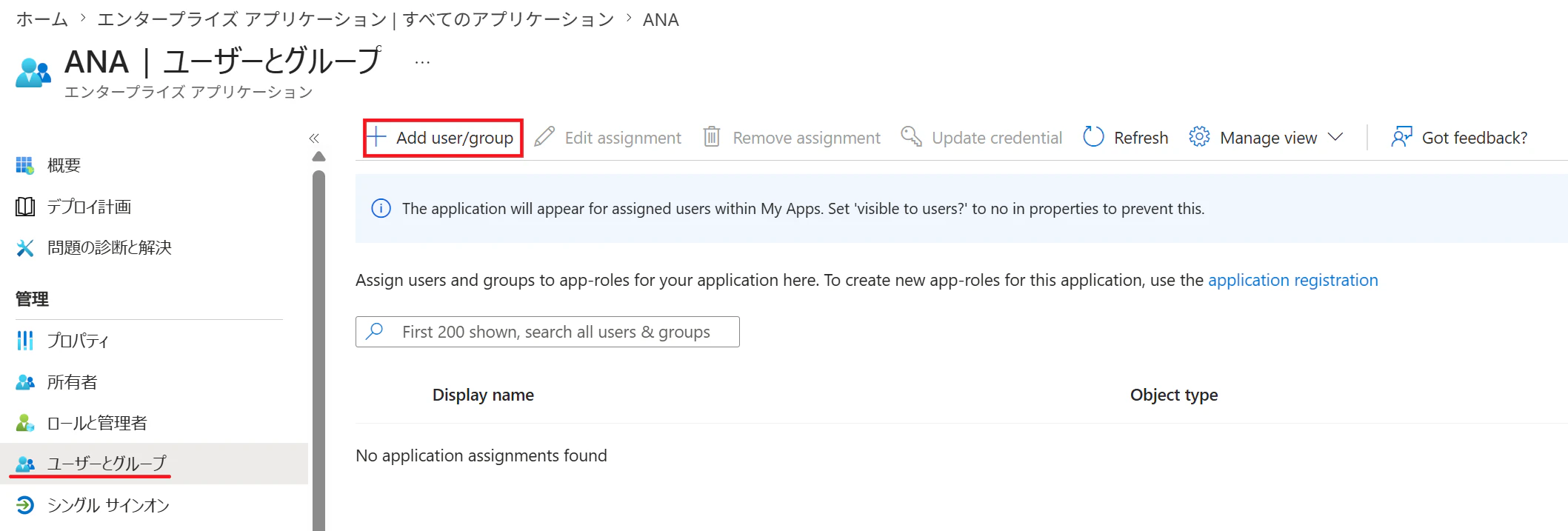Image resolution: width=1568 pixels, height=531 pixels.
Task: Click the Remove assignment trash icon
Action: 712,137
